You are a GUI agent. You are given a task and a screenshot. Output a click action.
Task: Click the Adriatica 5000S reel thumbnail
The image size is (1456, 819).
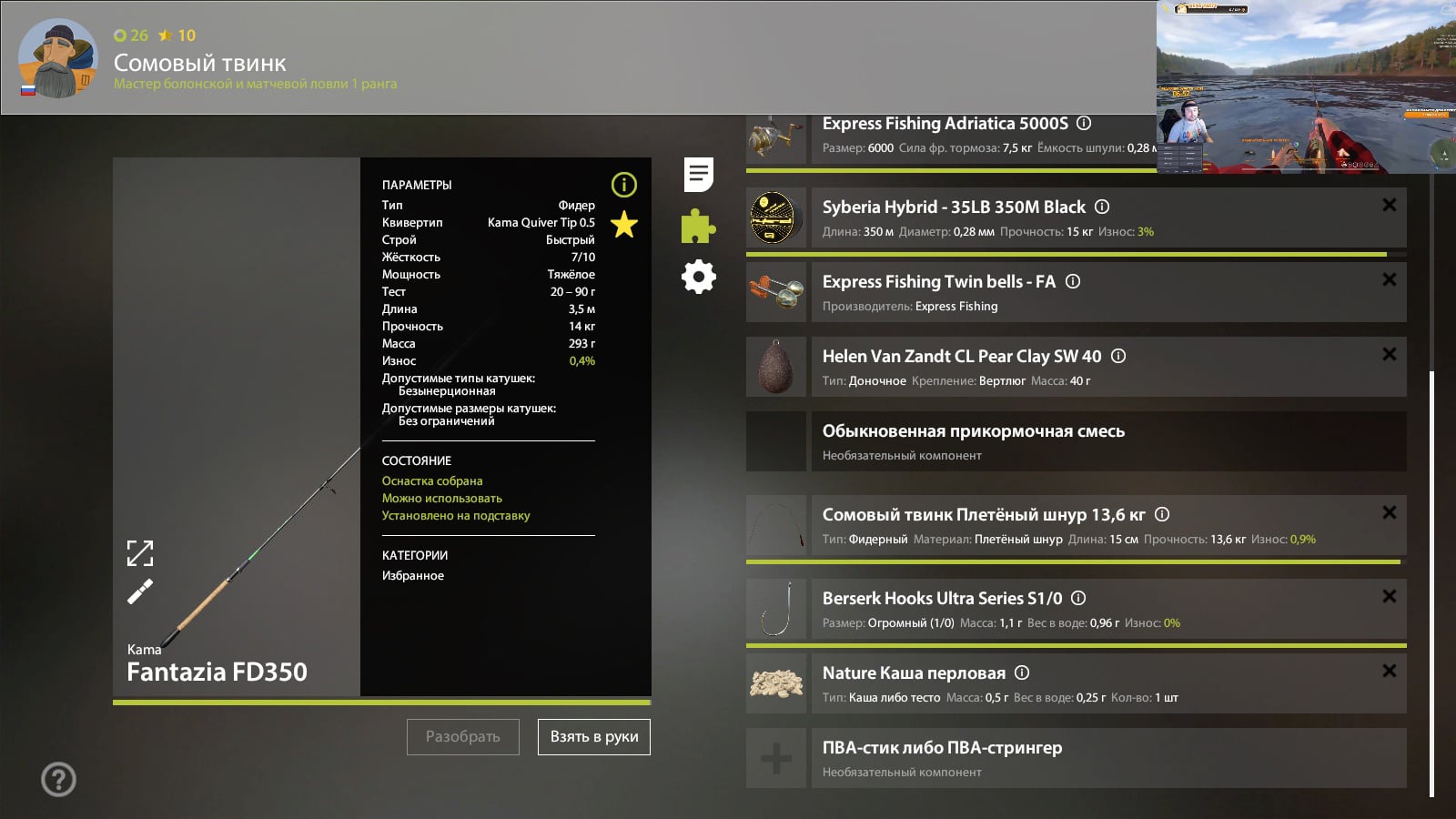pos(776,139)
